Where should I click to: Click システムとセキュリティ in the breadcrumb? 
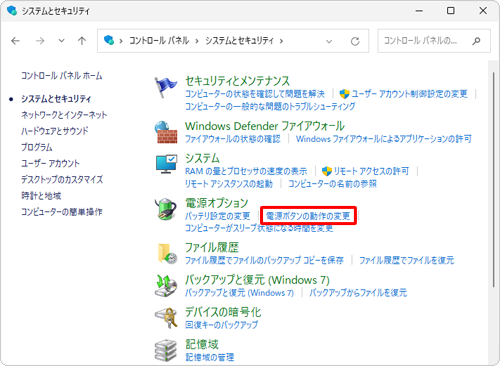(x=239, y=41)
